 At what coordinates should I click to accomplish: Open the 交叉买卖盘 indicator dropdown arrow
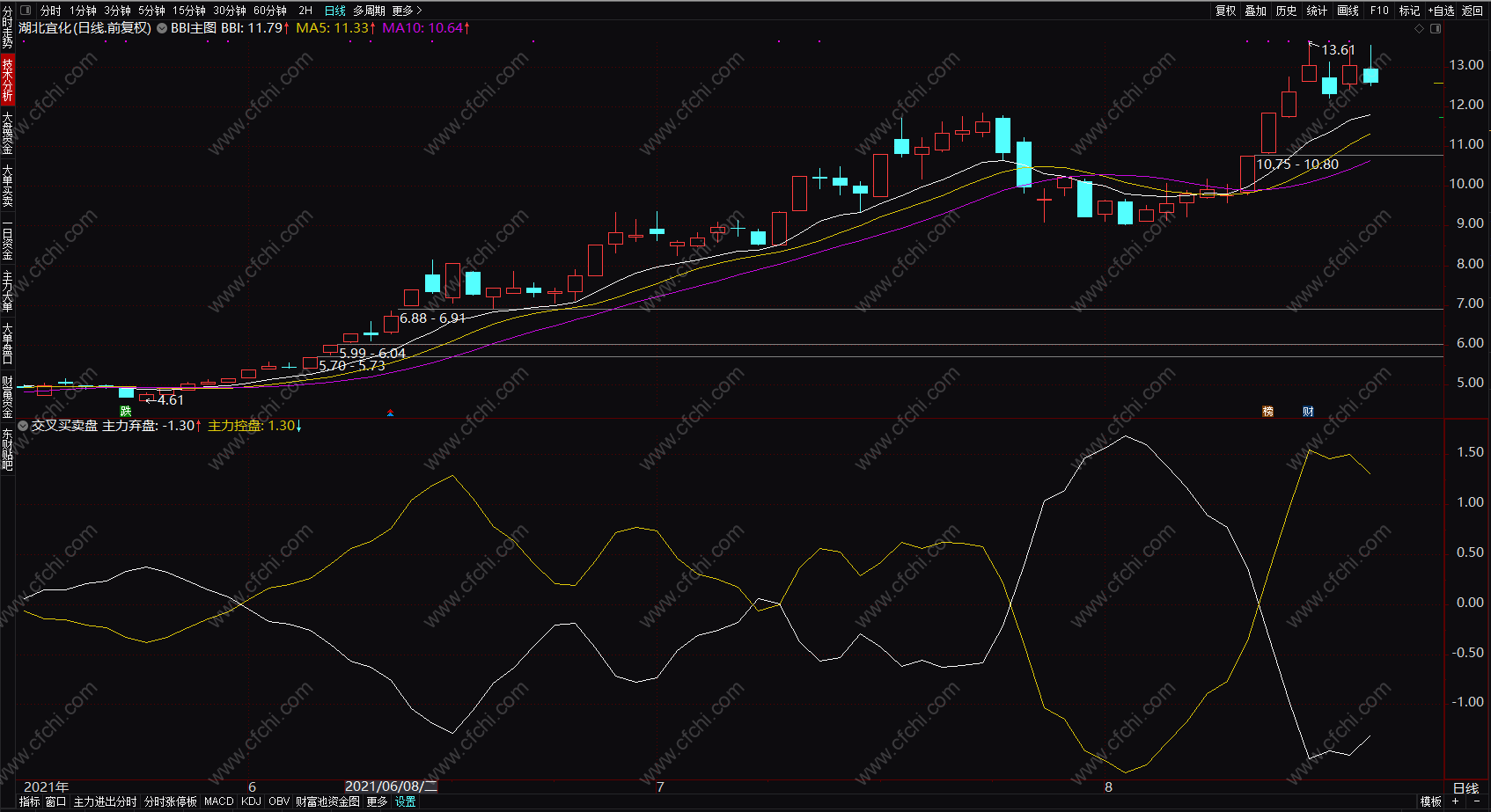[x=23, y=426]
